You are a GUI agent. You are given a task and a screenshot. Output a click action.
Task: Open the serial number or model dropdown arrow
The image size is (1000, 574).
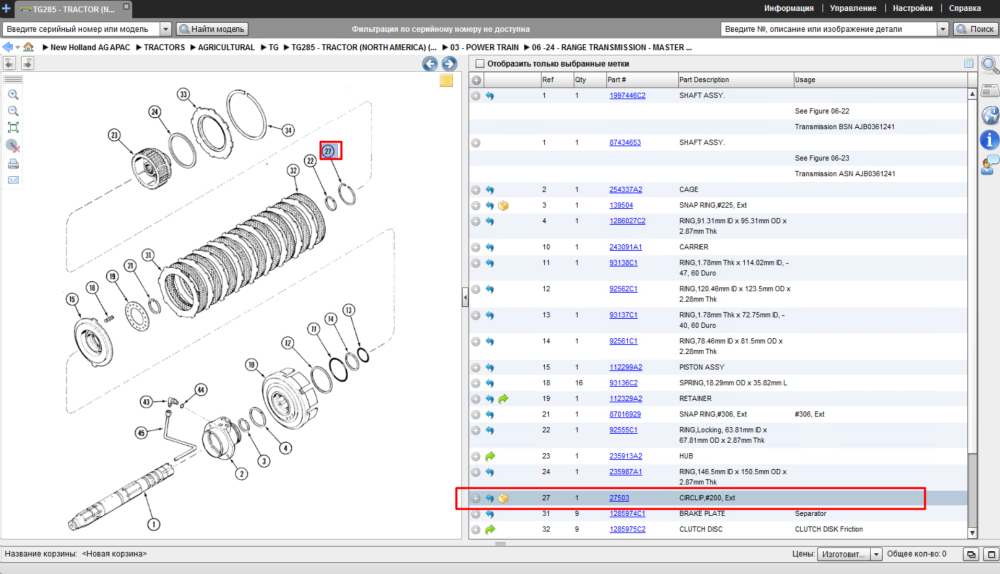point(165,29)
